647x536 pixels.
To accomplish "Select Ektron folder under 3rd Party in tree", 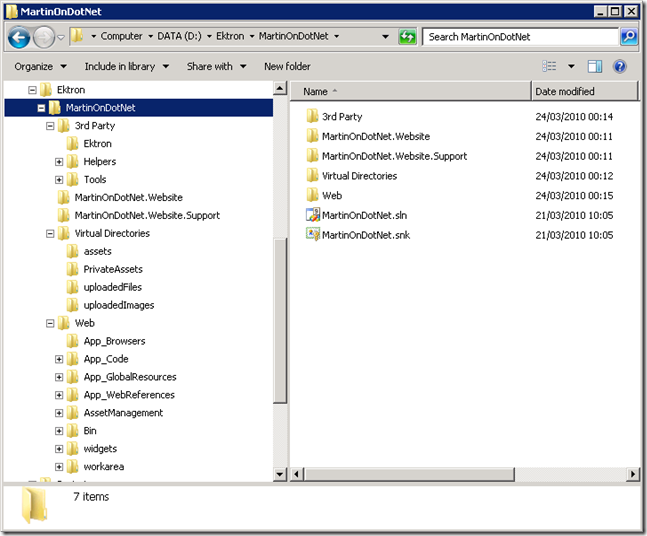I will click(89, 144).
